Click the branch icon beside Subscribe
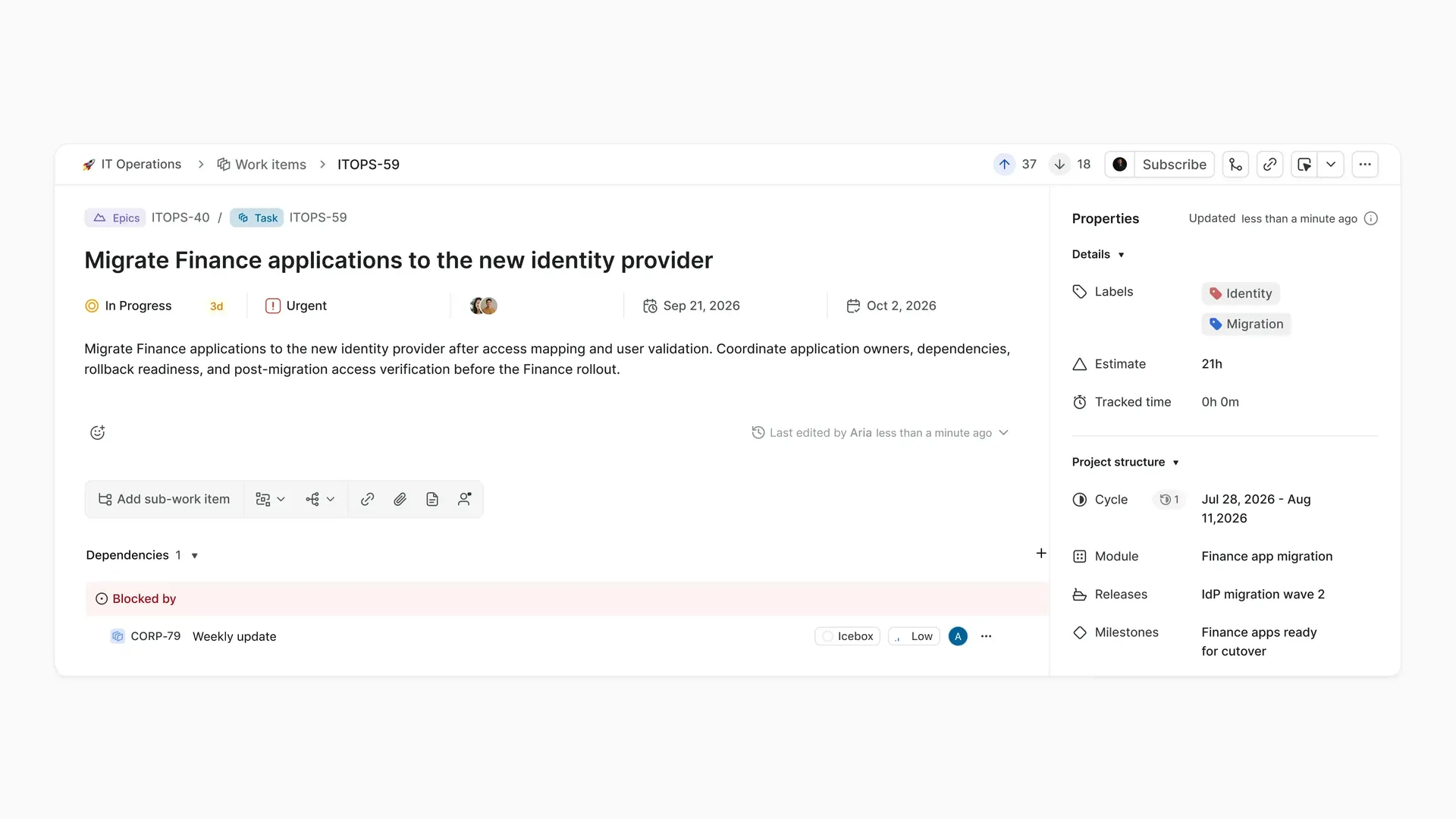 1235,165
